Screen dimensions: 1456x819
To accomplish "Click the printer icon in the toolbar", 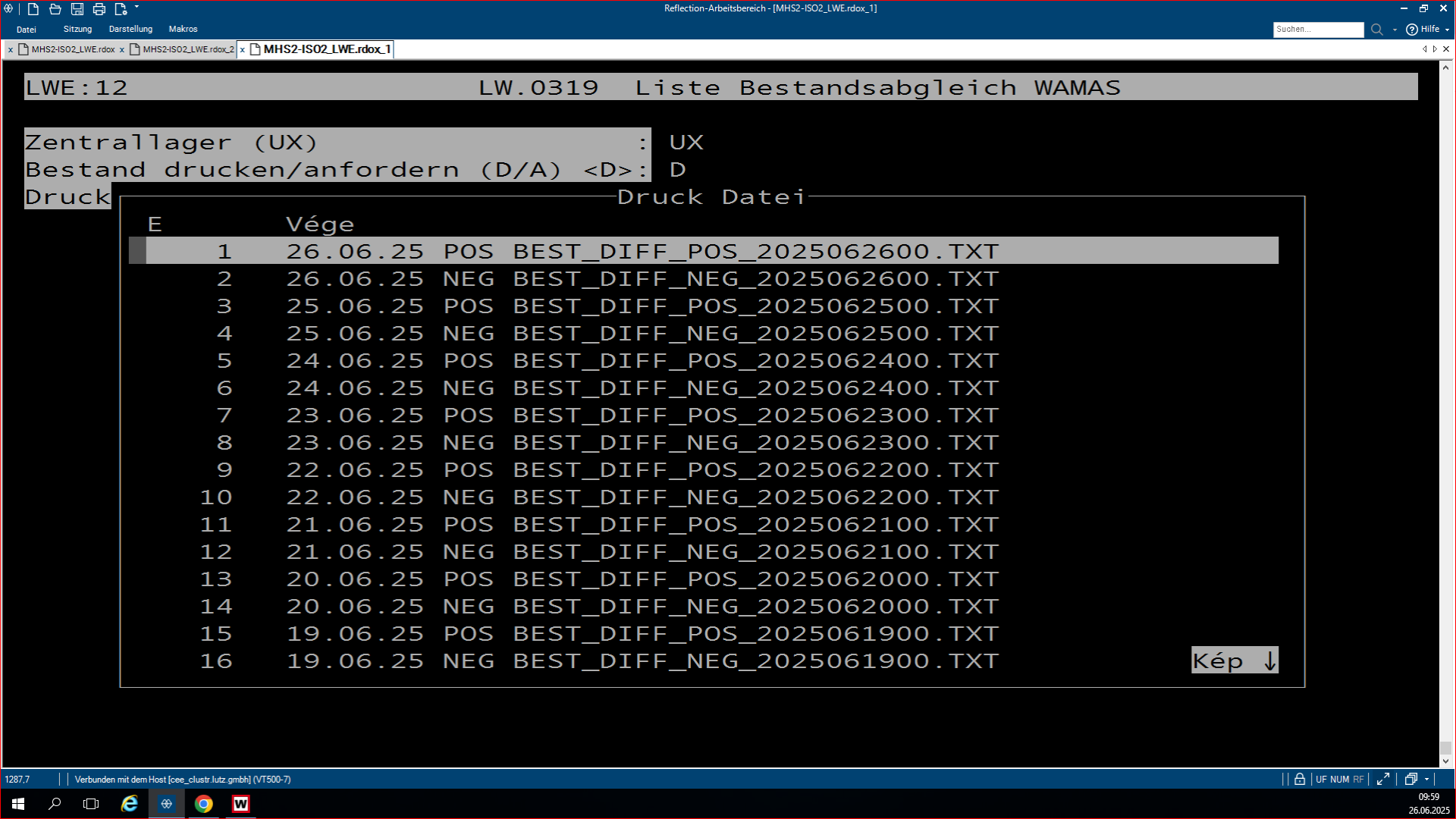I will pyautogui.click(x=99, y=9).
